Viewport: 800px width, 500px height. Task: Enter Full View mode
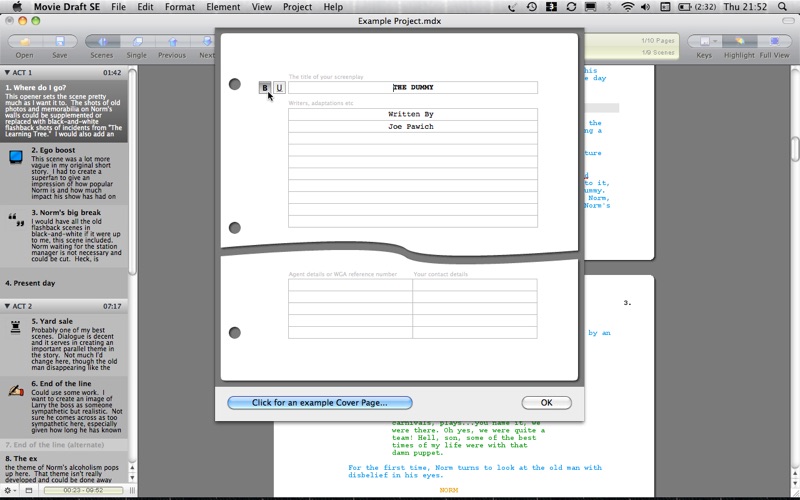(775, 42)
